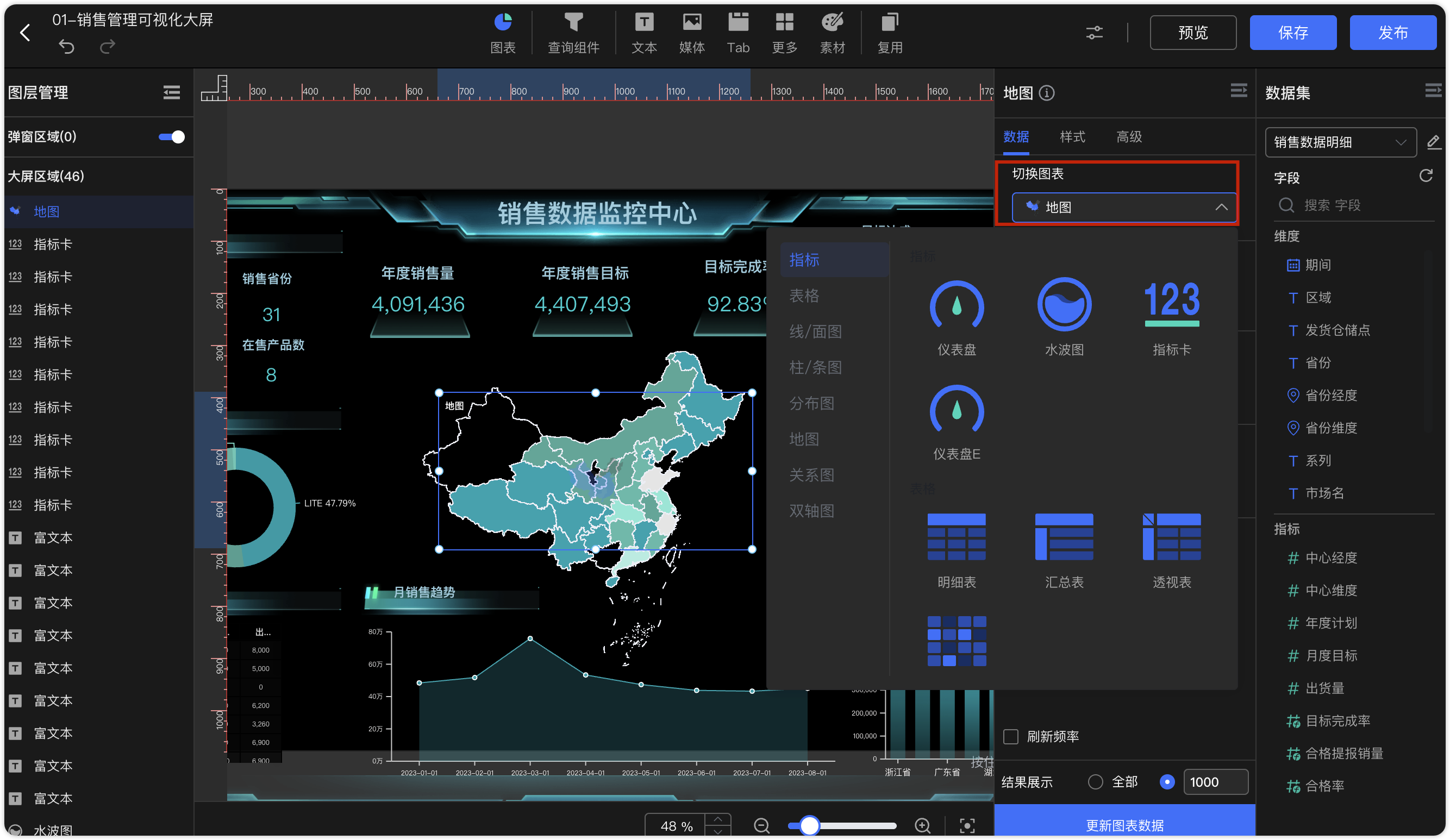
Task: Undo the last action
Action: [x=67, y=47]
